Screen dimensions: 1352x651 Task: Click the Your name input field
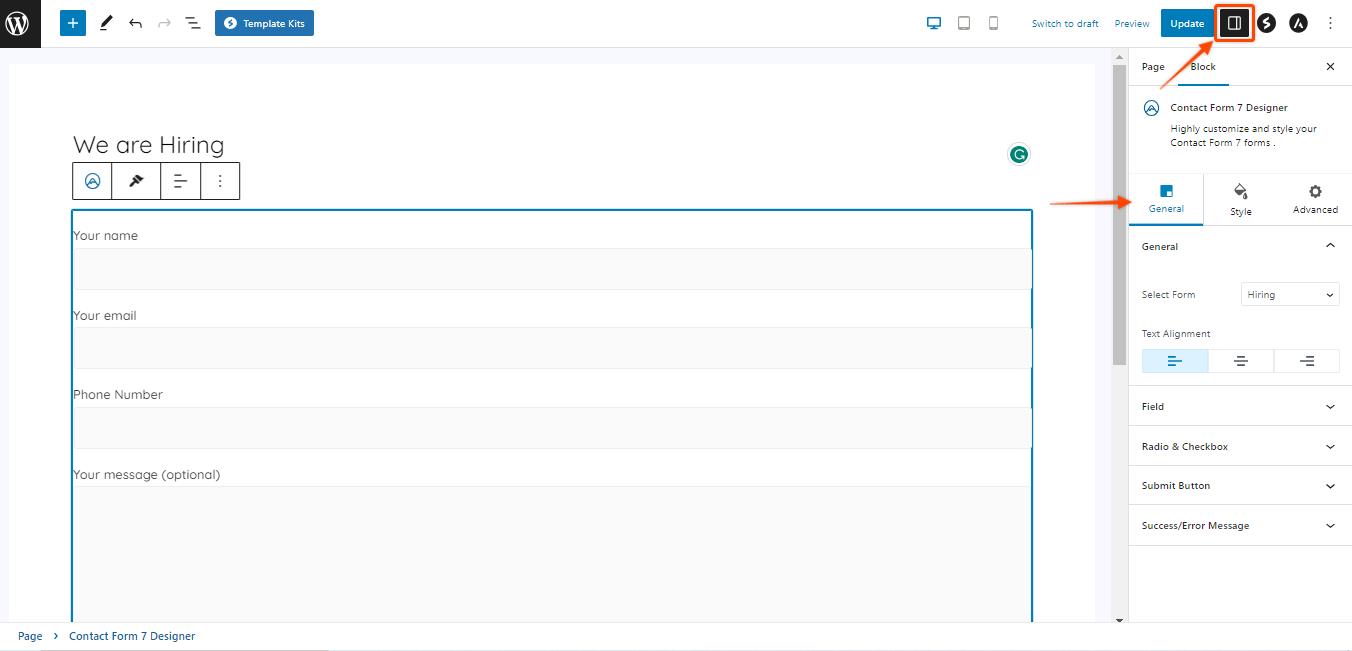tap(552, 269)
